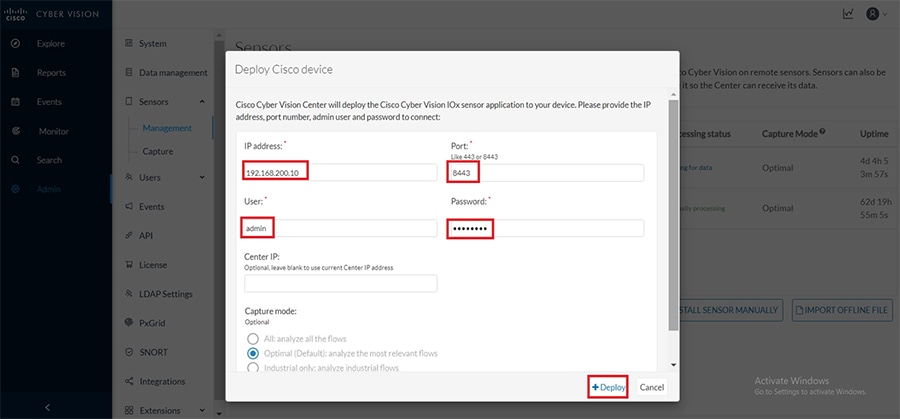Open the Data management page
This screenshot has width=900, height=419.
(173, 73)
